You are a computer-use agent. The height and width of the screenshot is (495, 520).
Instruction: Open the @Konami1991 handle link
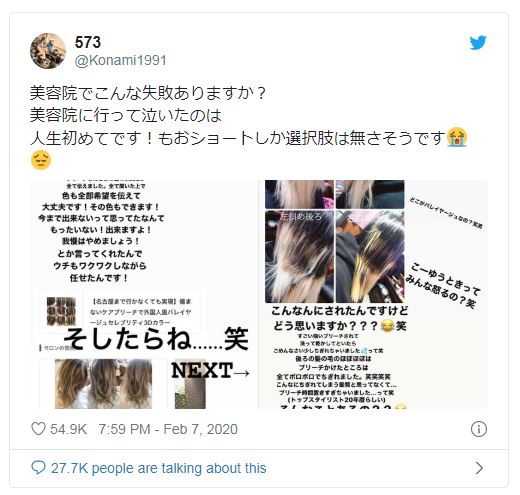120,60
